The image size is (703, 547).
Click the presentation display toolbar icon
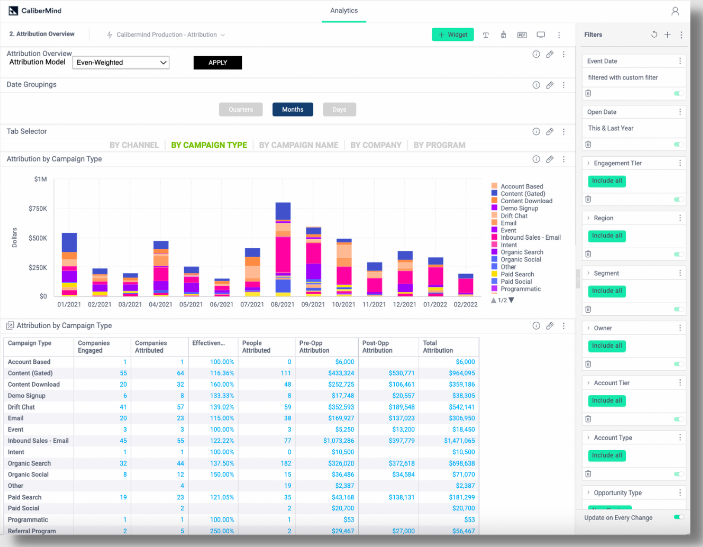point(541,35)
